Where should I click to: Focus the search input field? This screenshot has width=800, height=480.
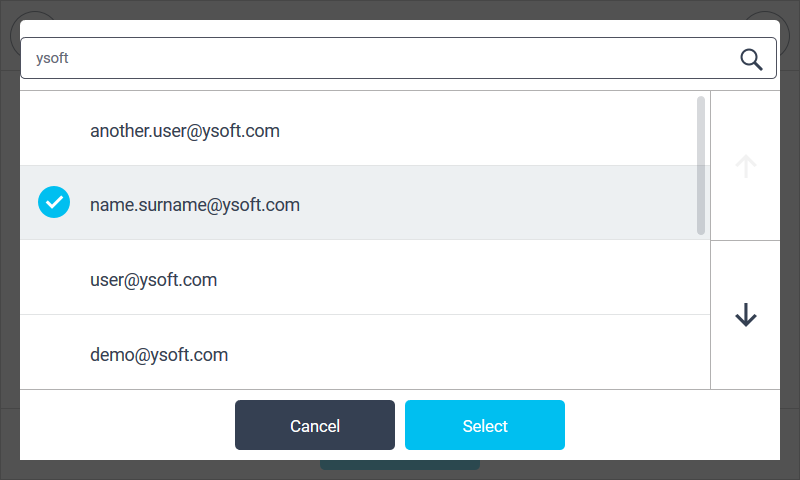380,58
